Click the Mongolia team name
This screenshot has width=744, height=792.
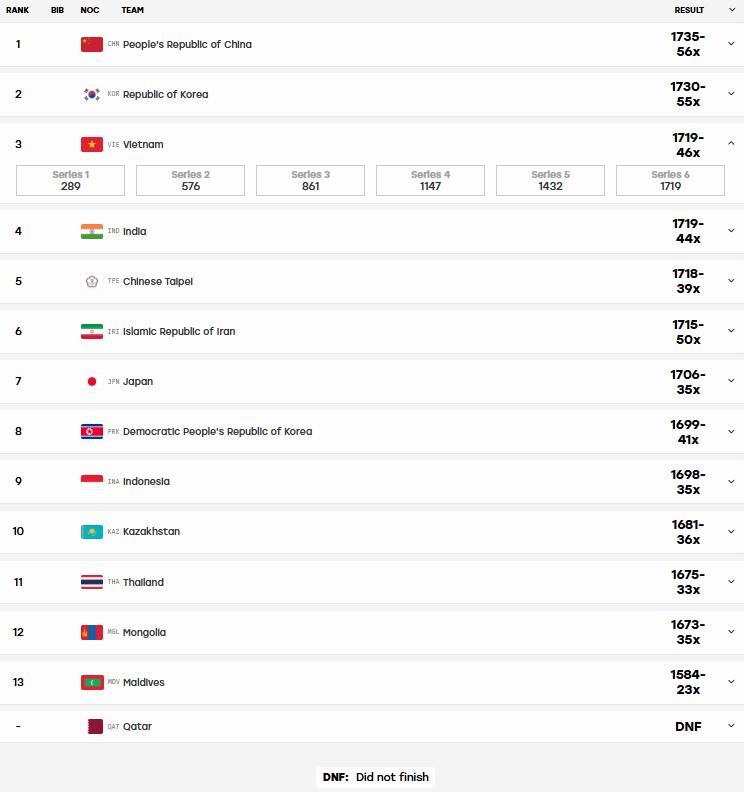point(144,632)
